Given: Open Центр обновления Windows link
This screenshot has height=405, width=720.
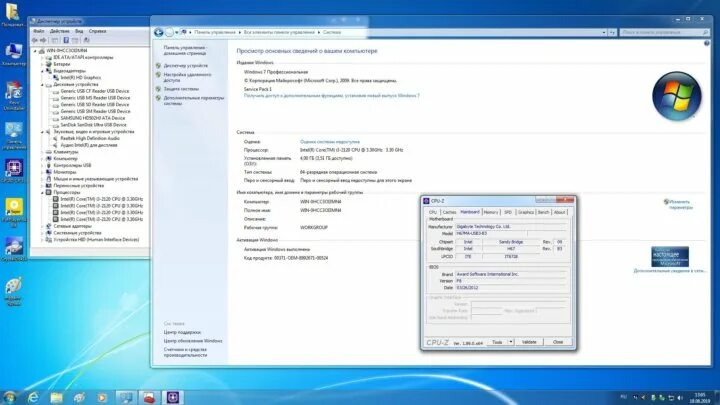Looking at the screenshot, I should [193, 341].
